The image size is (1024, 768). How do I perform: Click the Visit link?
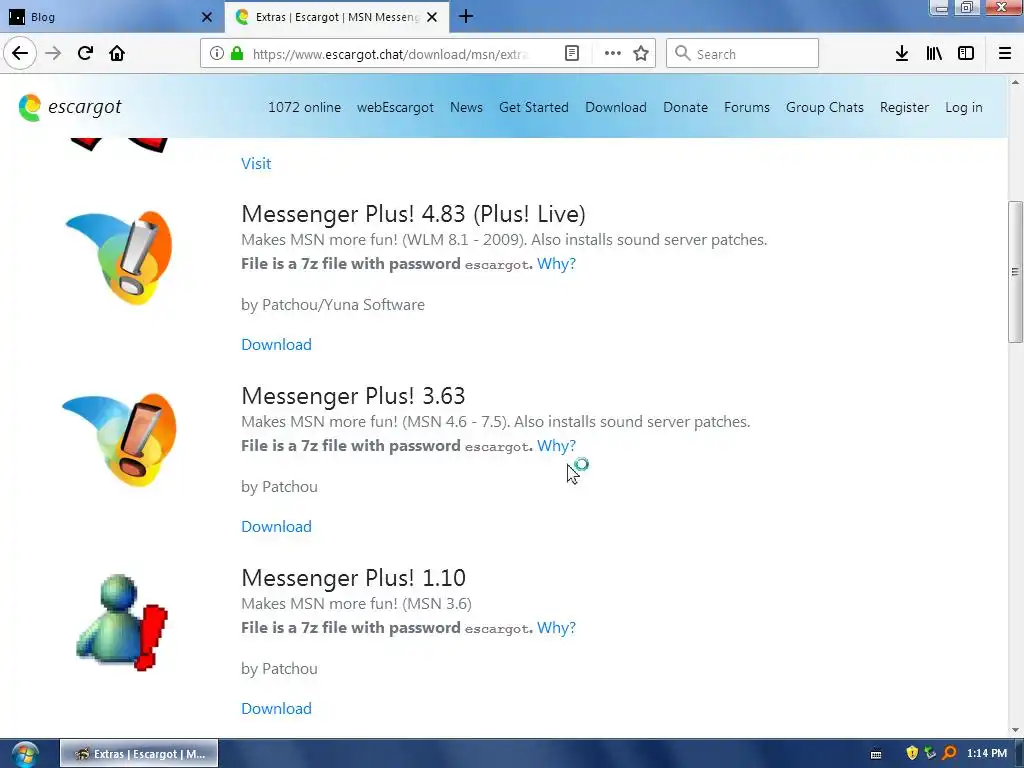256,163
